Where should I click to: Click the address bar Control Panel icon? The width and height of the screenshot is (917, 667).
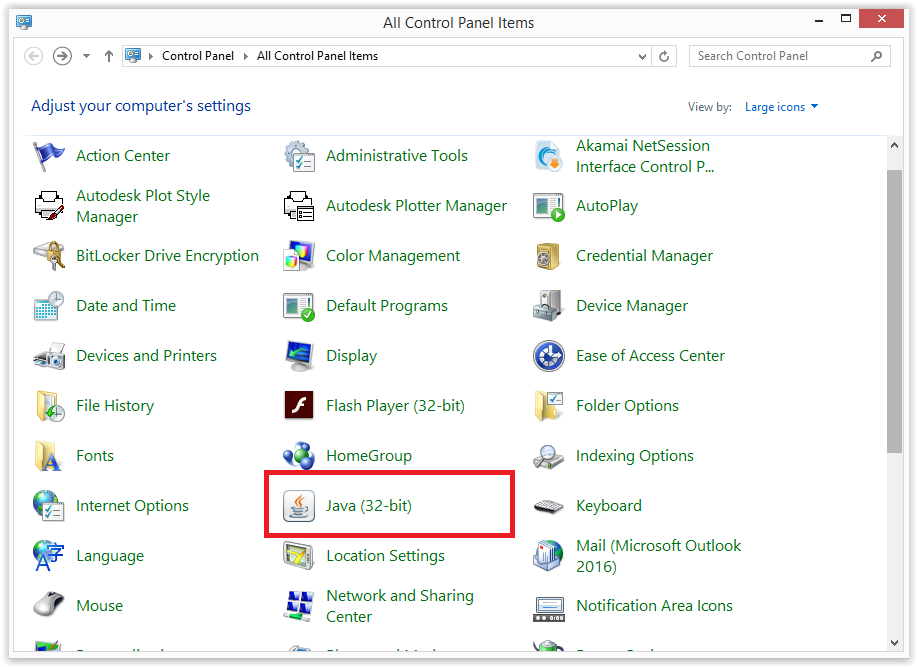pos(133,56)
